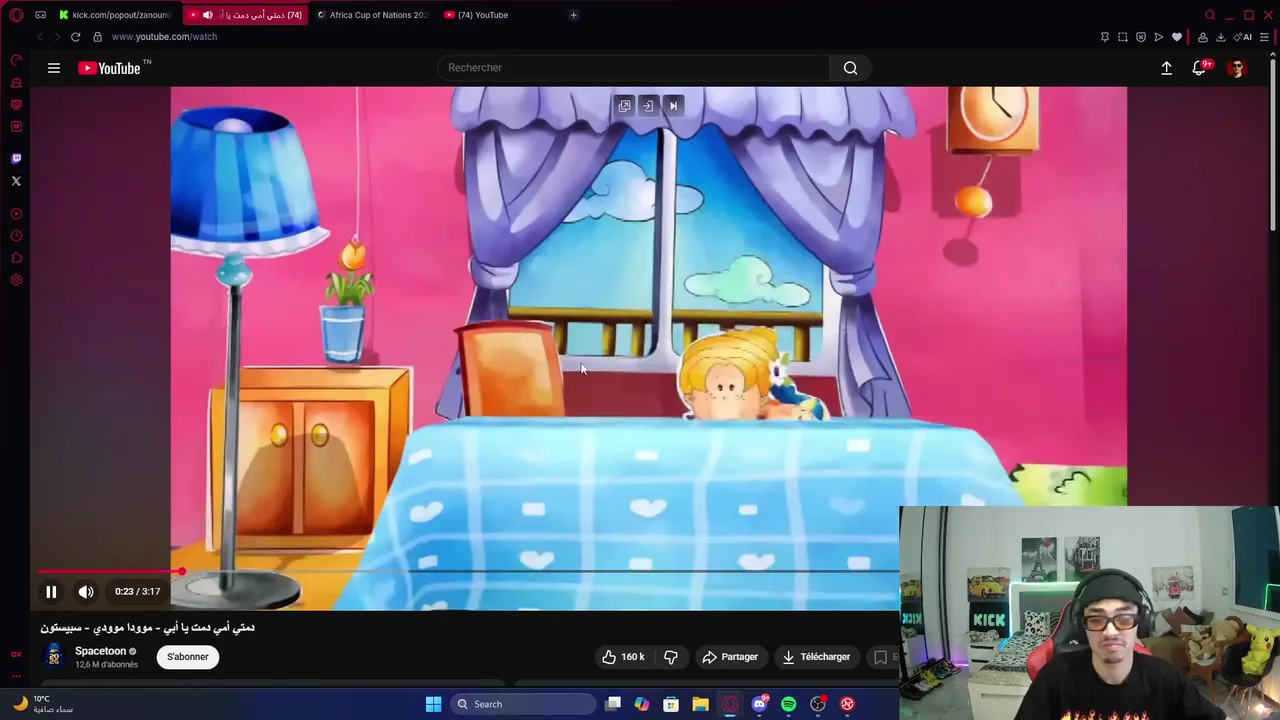Open YouTube account avatar menu

[x=1237, y=68]
